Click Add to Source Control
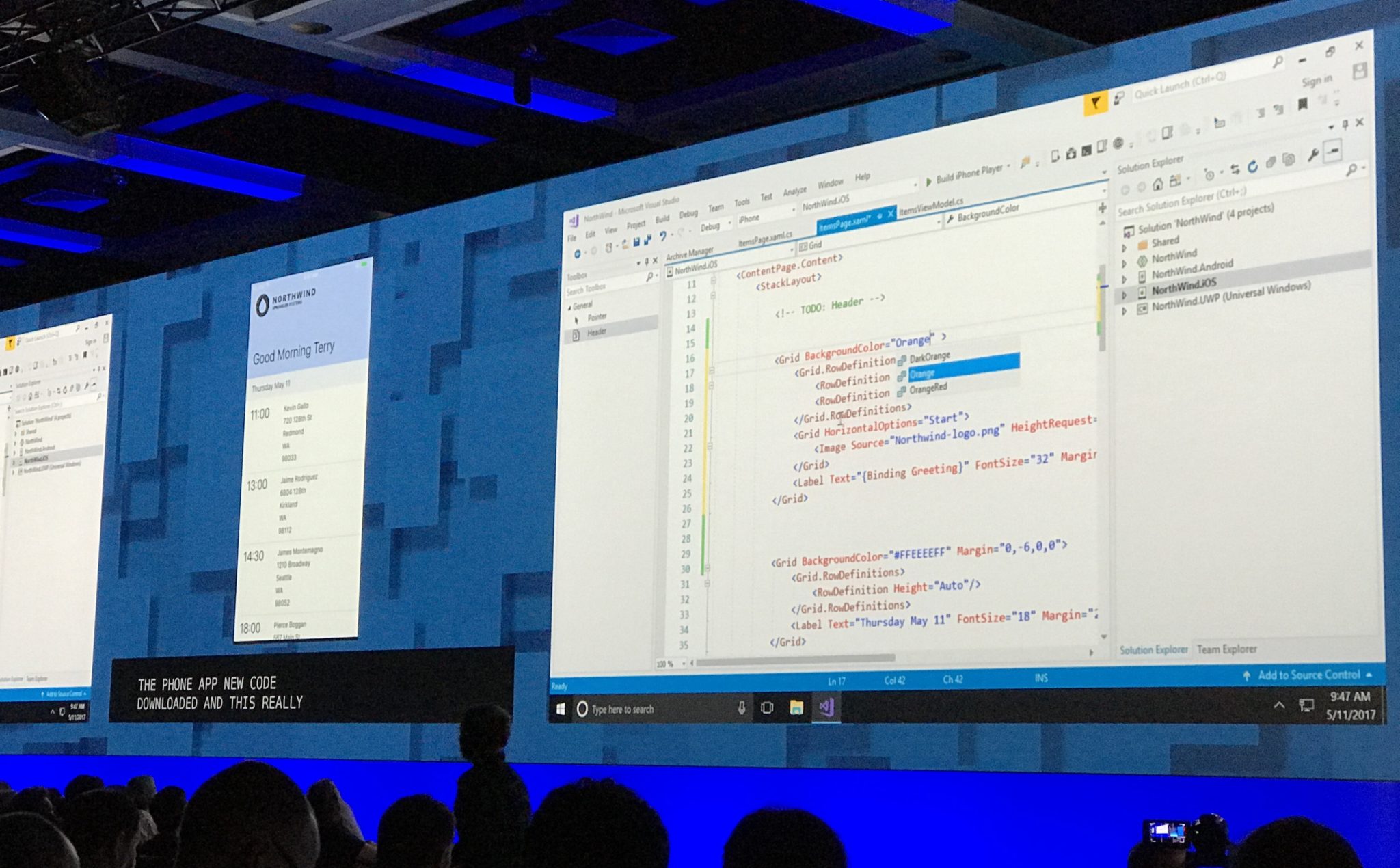The image size is (1400, 868). (1308, 675)
